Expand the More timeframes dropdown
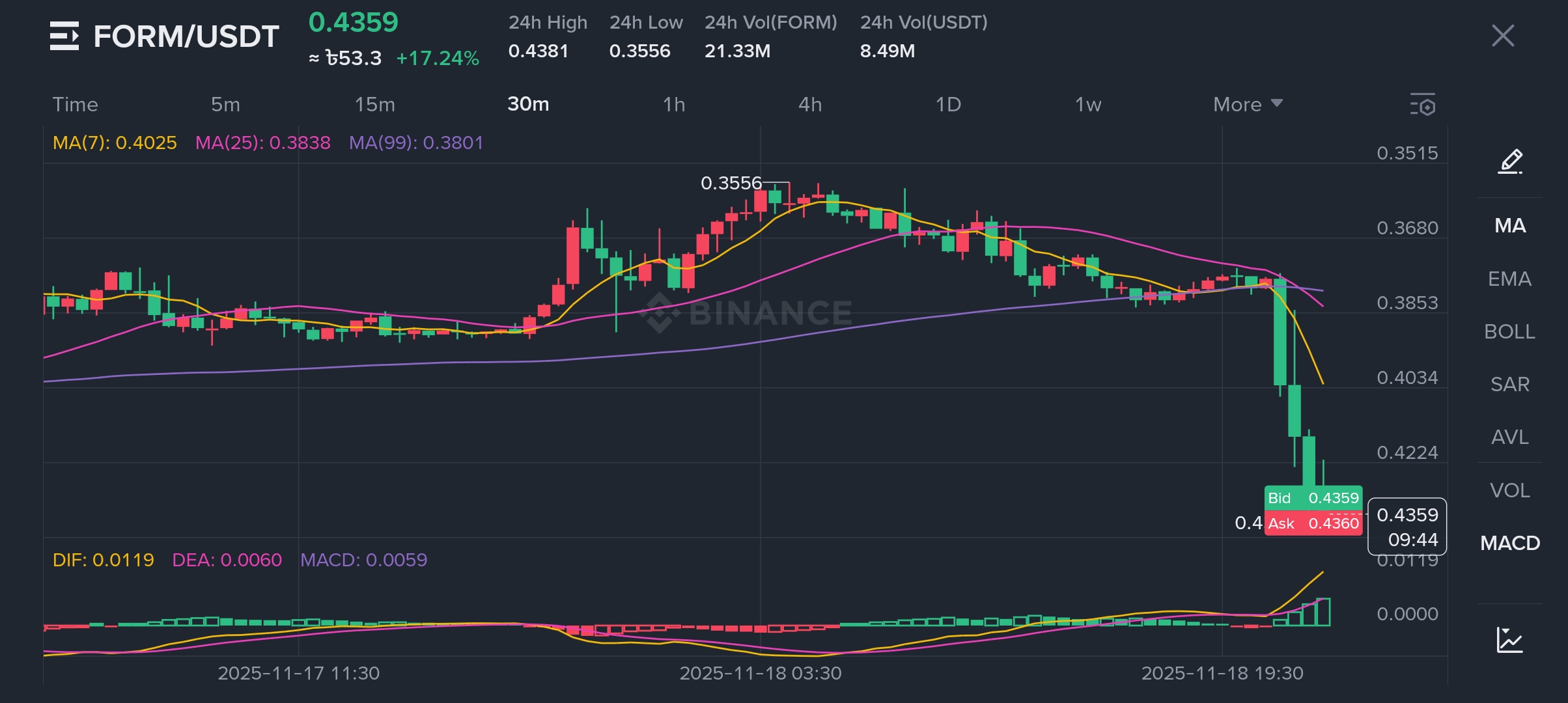1568x703 pixels. pyautogui.click(x=1247, y=104)
